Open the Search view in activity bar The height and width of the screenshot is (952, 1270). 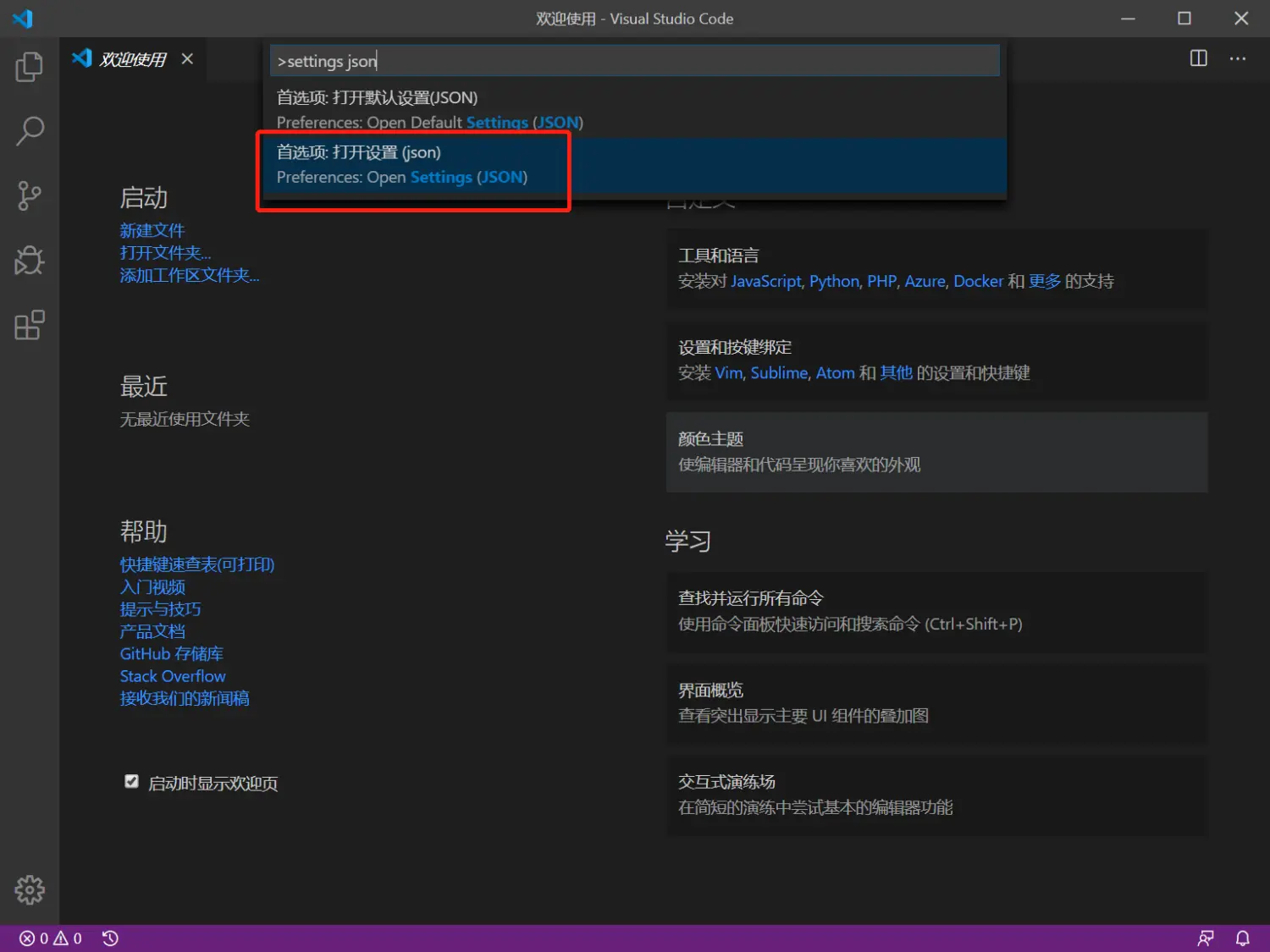[x=30, y=131]
